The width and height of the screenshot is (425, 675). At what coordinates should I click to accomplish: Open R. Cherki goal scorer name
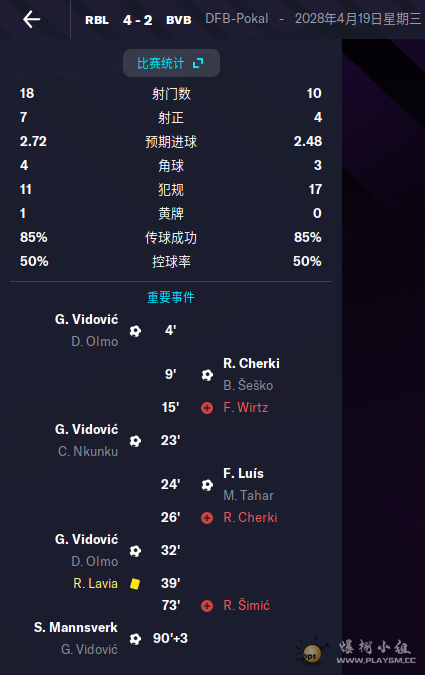tap(251, 363)
